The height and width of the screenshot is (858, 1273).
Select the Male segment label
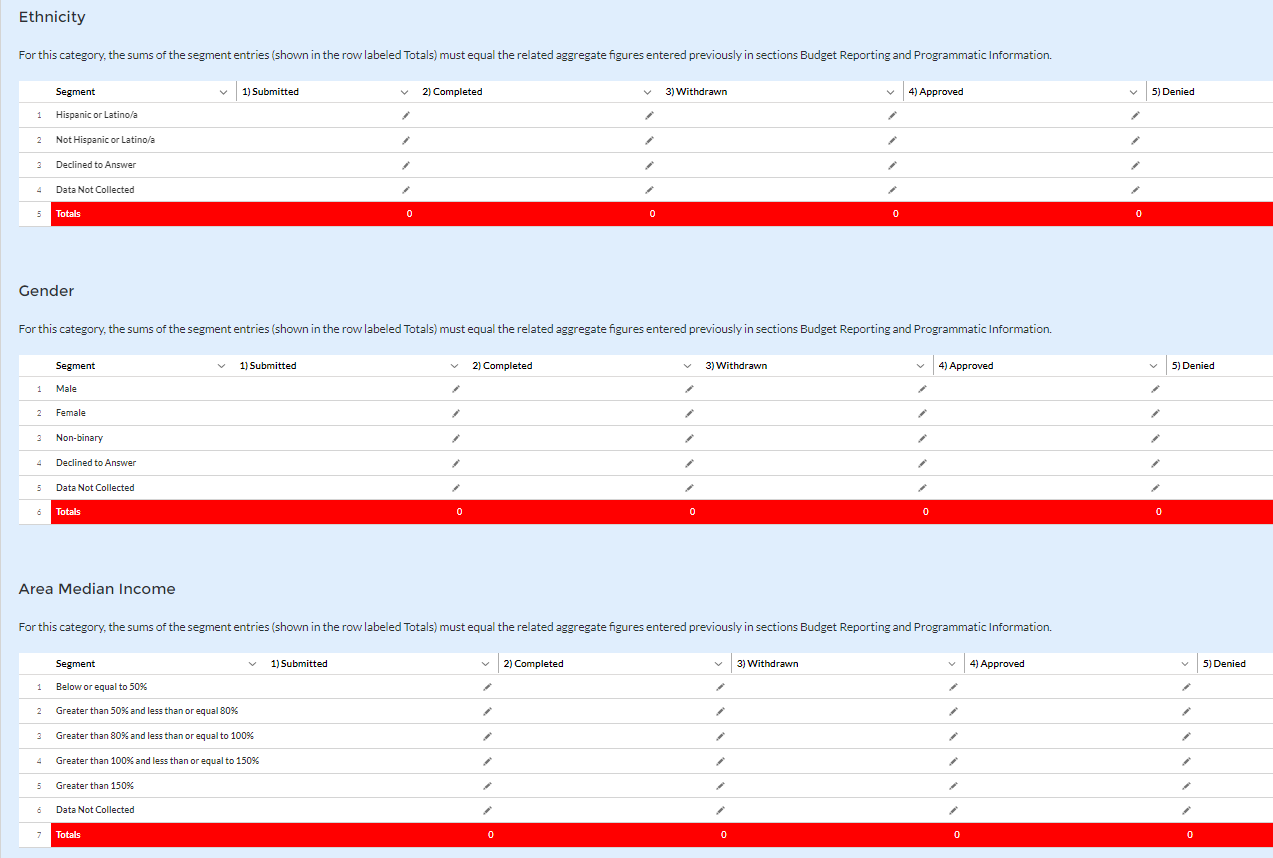66,389
